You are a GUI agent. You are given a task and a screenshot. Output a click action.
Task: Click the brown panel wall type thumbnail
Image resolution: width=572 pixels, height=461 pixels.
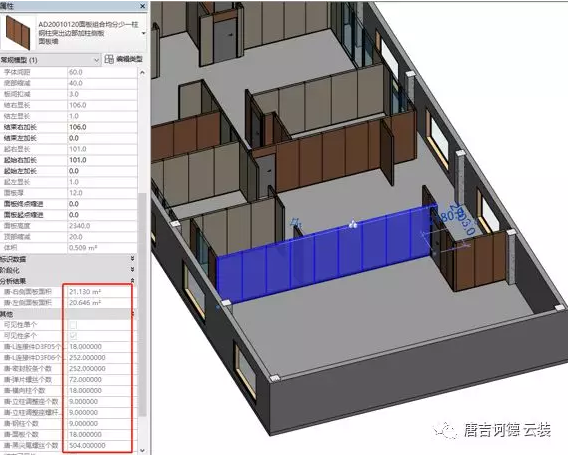(18, 32)
